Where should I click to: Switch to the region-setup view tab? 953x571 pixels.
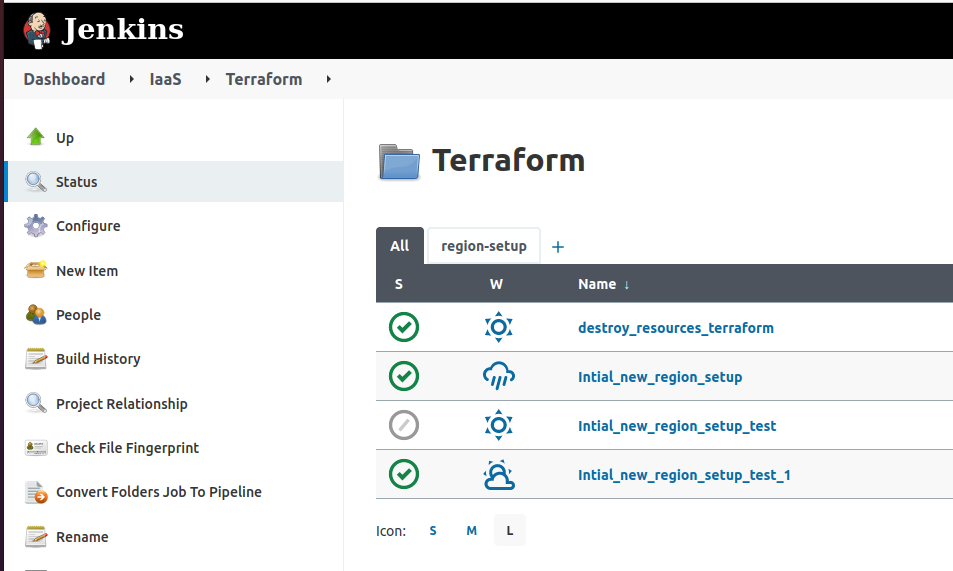click(483, 246)
